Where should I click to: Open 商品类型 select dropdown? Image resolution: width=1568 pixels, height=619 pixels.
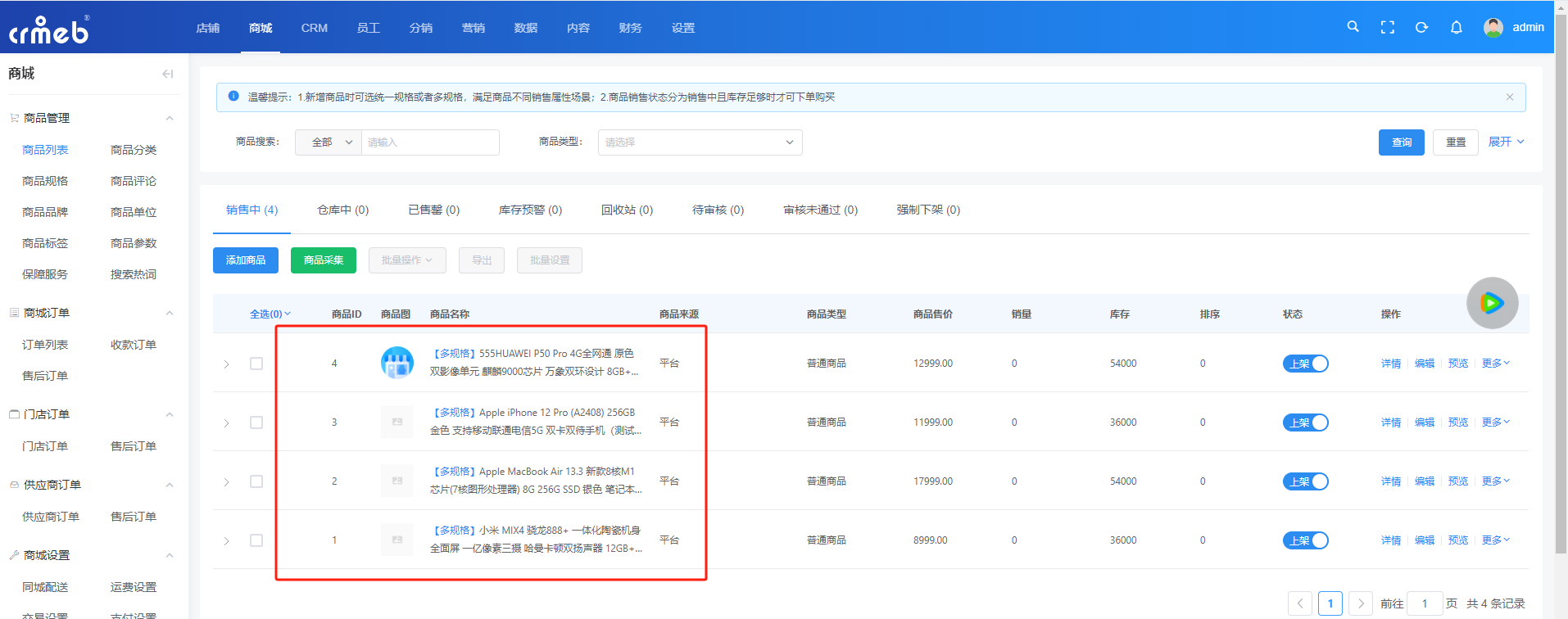700,142
